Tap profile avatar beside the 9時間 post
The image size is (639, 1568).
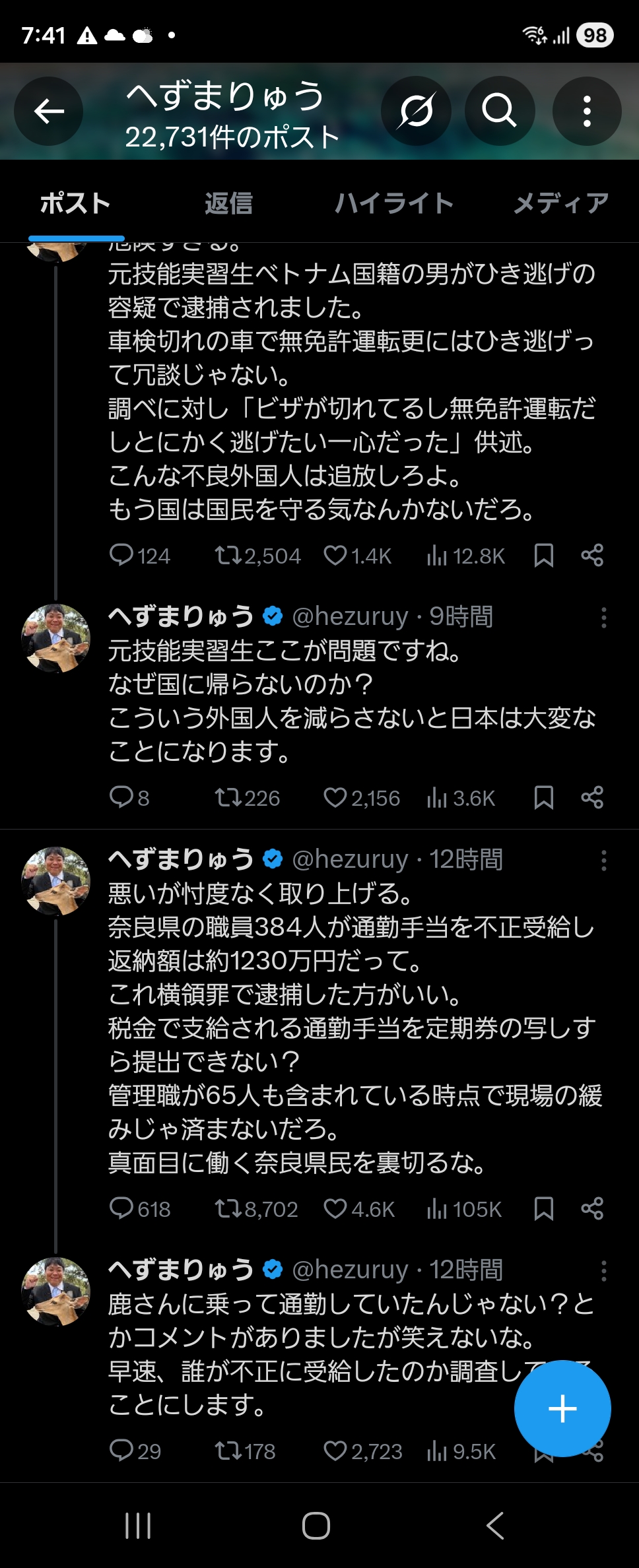56,638
